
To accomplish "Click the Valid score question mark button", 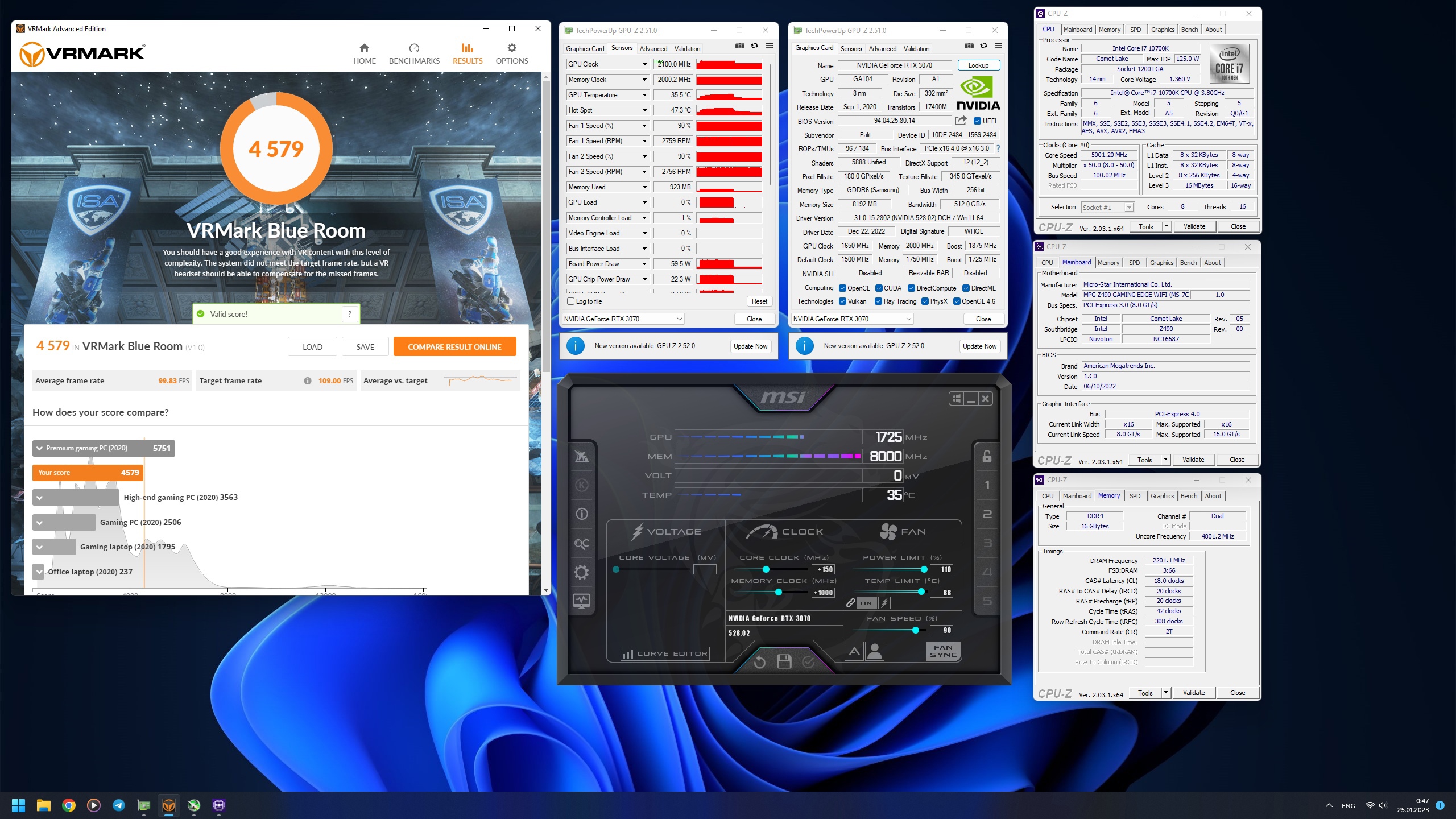I will (350, 314).
